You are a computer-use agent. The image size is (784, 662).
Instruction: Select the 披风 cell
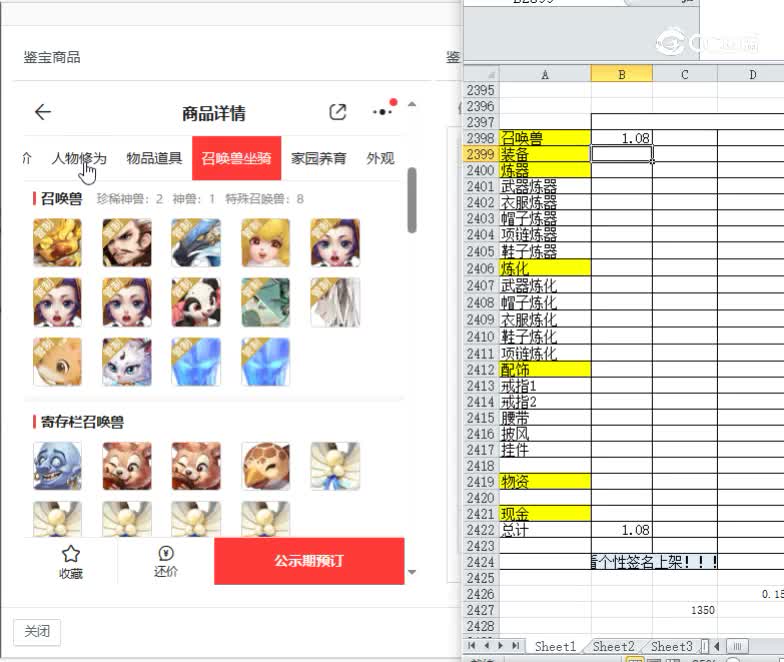tap(545, 434)
